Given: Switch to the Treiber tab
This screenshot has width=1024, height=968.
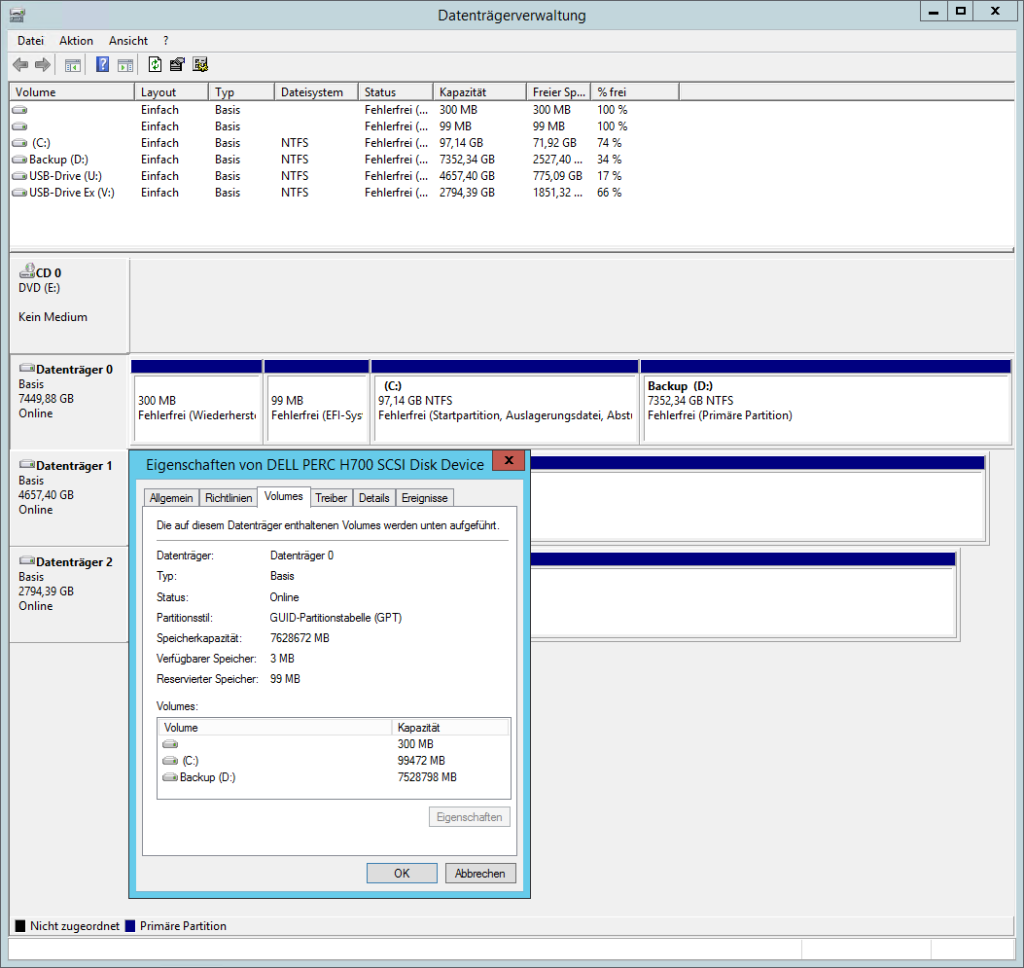Looking at the screenshot, I should 331,497.
